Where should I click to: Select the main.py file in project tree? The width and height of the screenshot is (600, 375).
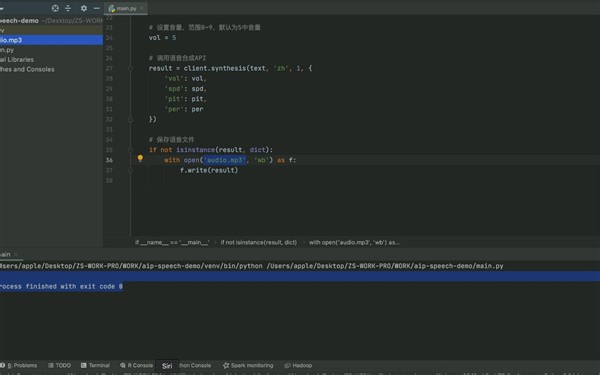coord(51,50)
